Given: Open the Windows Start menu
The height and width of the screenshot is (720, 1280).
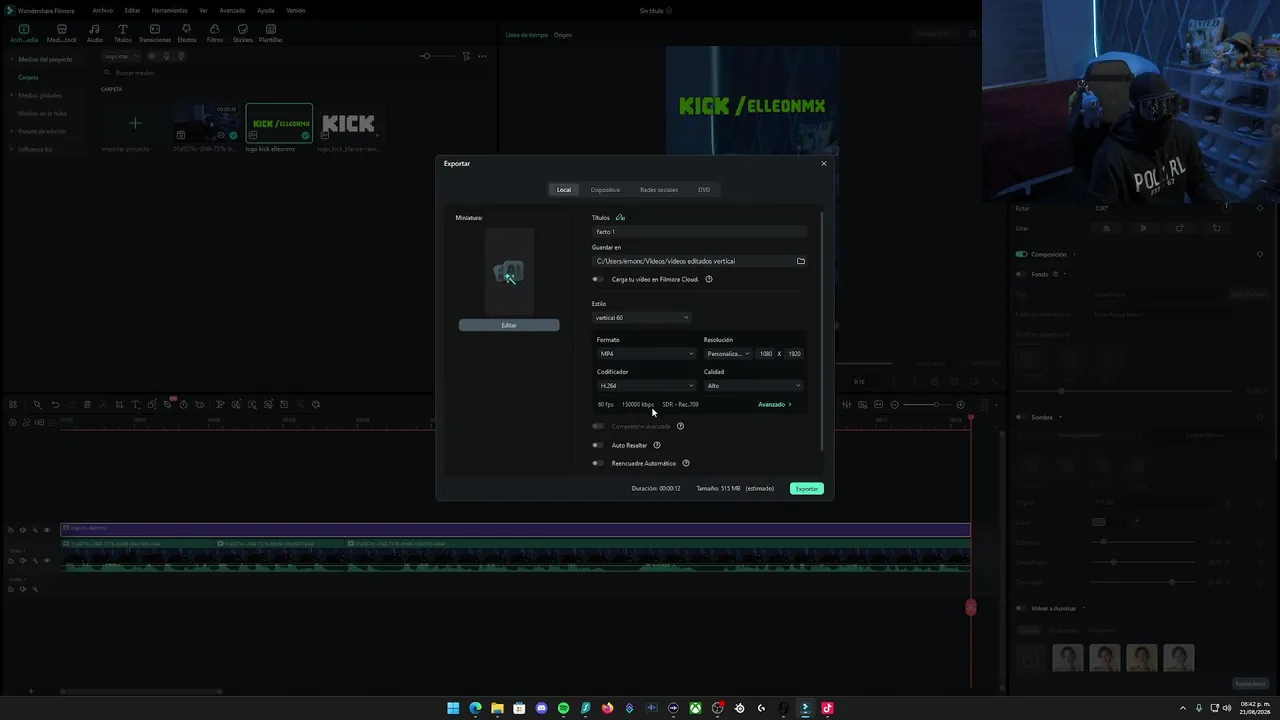Looking at the screenshot, I should pyautogui.click(x=453, y=708).
